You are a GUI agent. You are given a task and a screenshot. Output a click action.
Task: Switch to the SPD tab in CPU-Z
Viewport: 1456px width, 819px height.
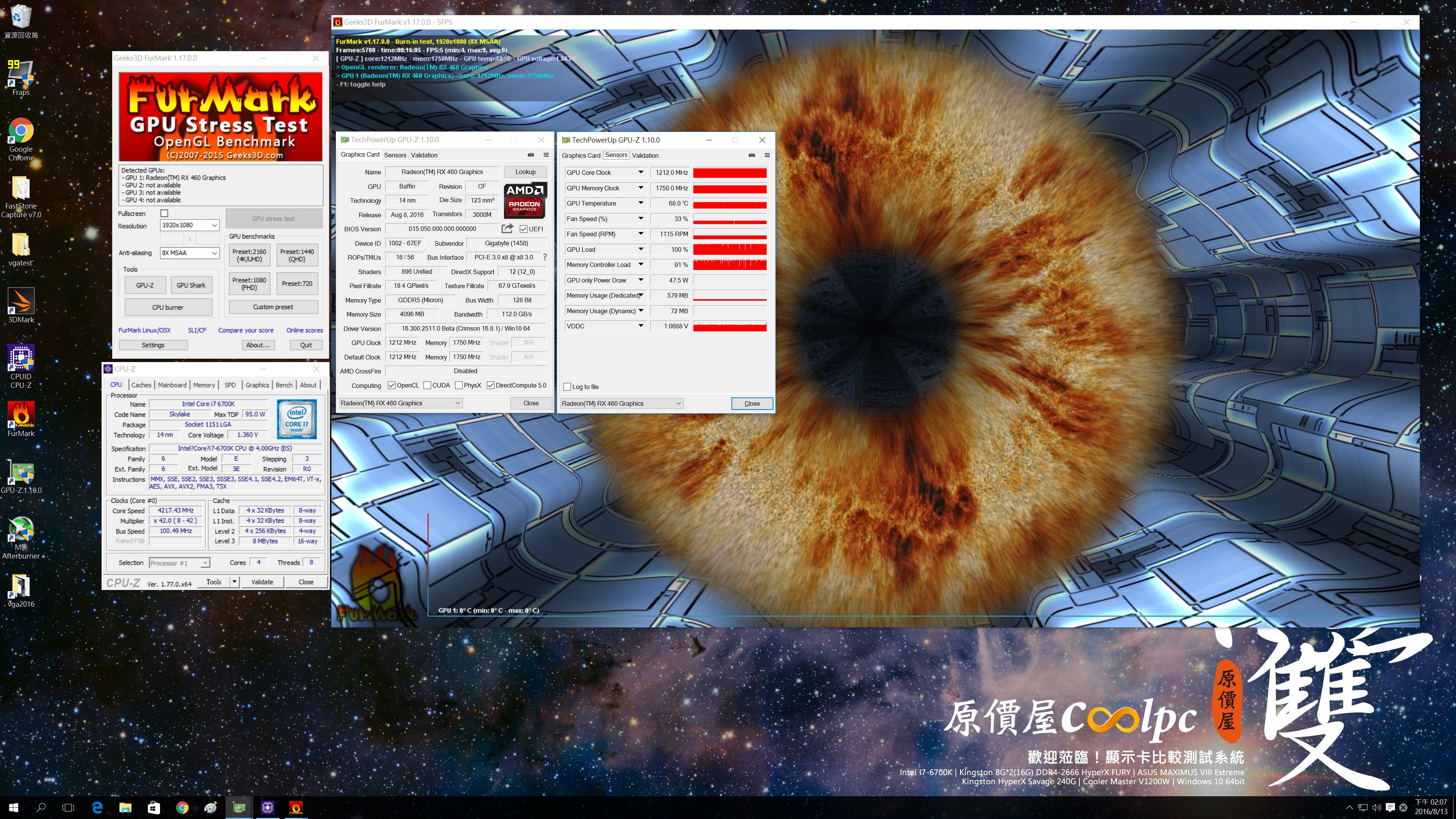[229, 385]
